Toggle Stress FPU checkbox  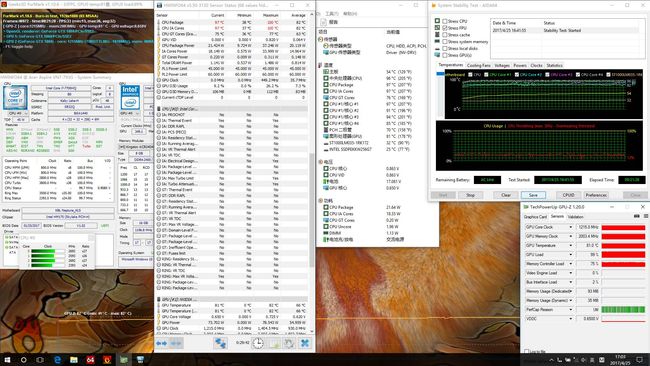pos(444,28)
